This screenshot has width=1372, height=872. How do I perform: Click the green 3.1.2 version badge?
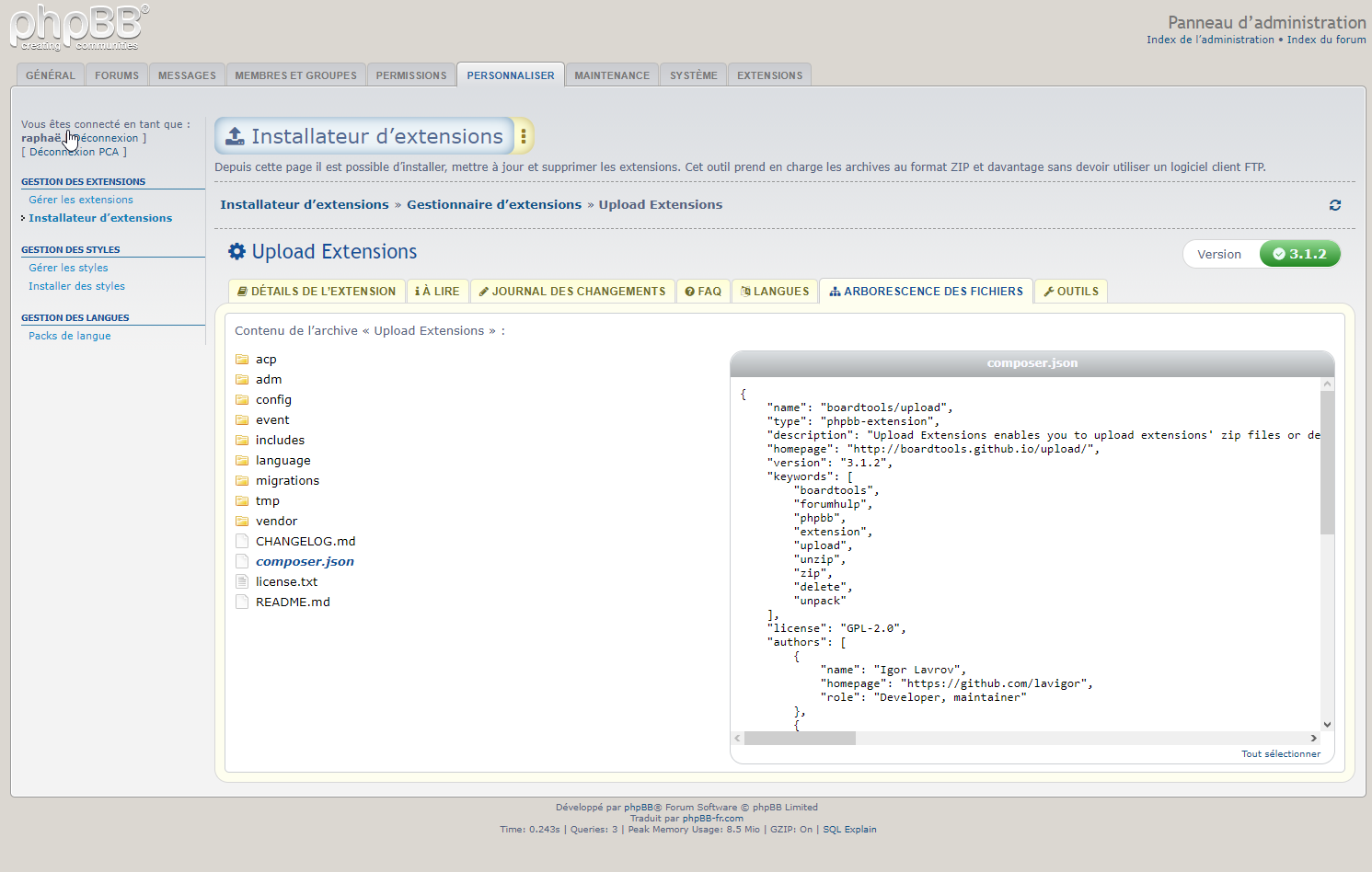(1299, 254)
